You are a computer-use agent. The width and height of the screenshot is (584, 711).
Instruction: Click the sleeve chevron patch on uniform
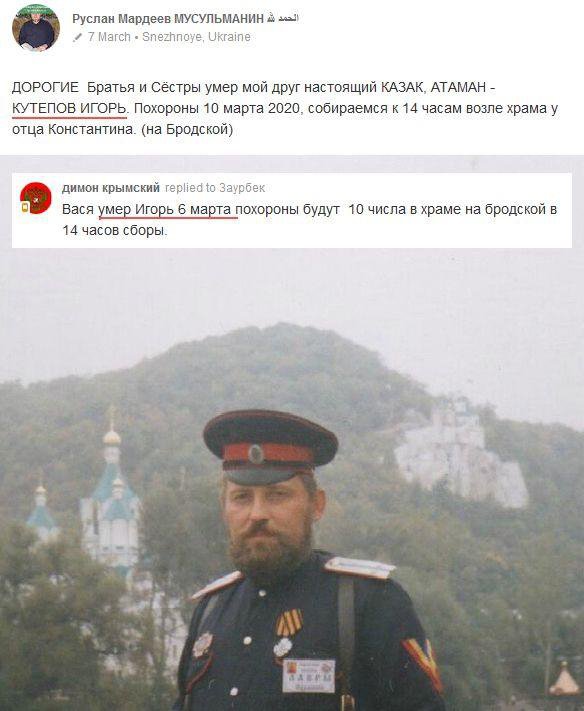click(x=423, y=663)
